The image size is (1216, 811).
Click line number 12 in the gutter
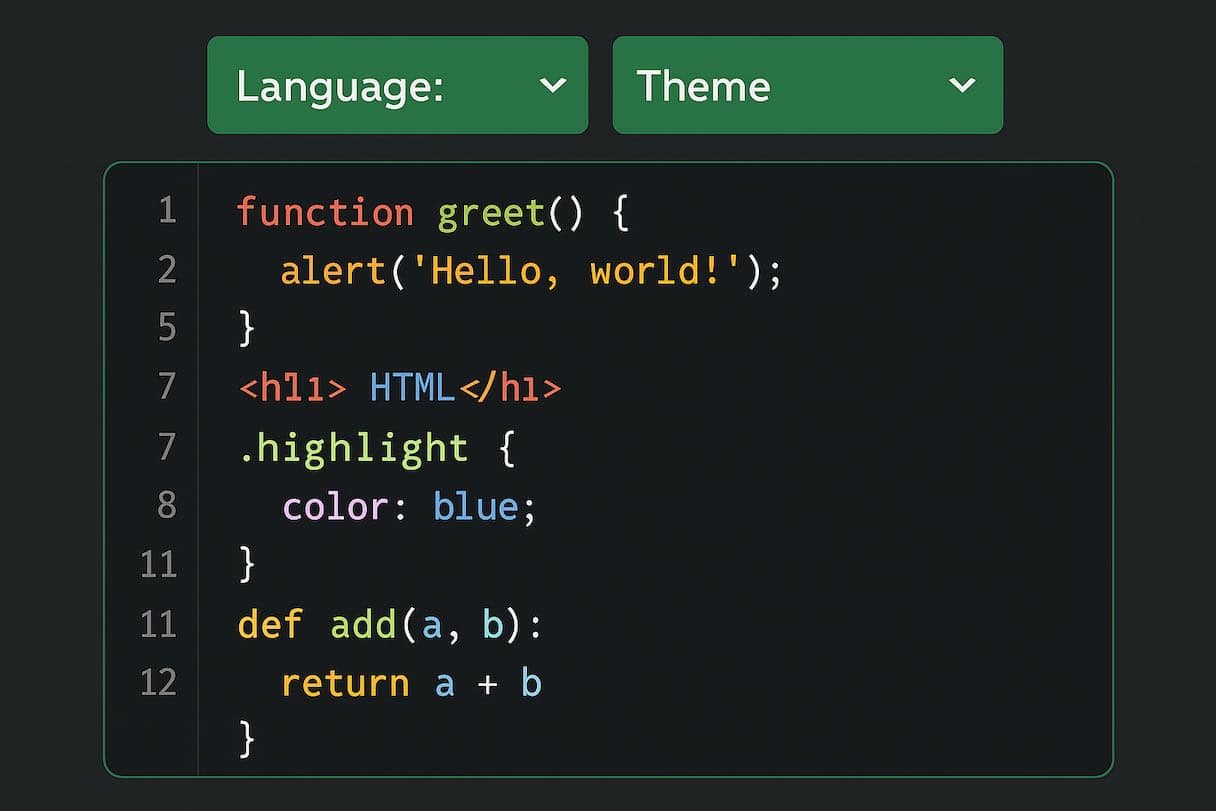(x=160, y=682)
